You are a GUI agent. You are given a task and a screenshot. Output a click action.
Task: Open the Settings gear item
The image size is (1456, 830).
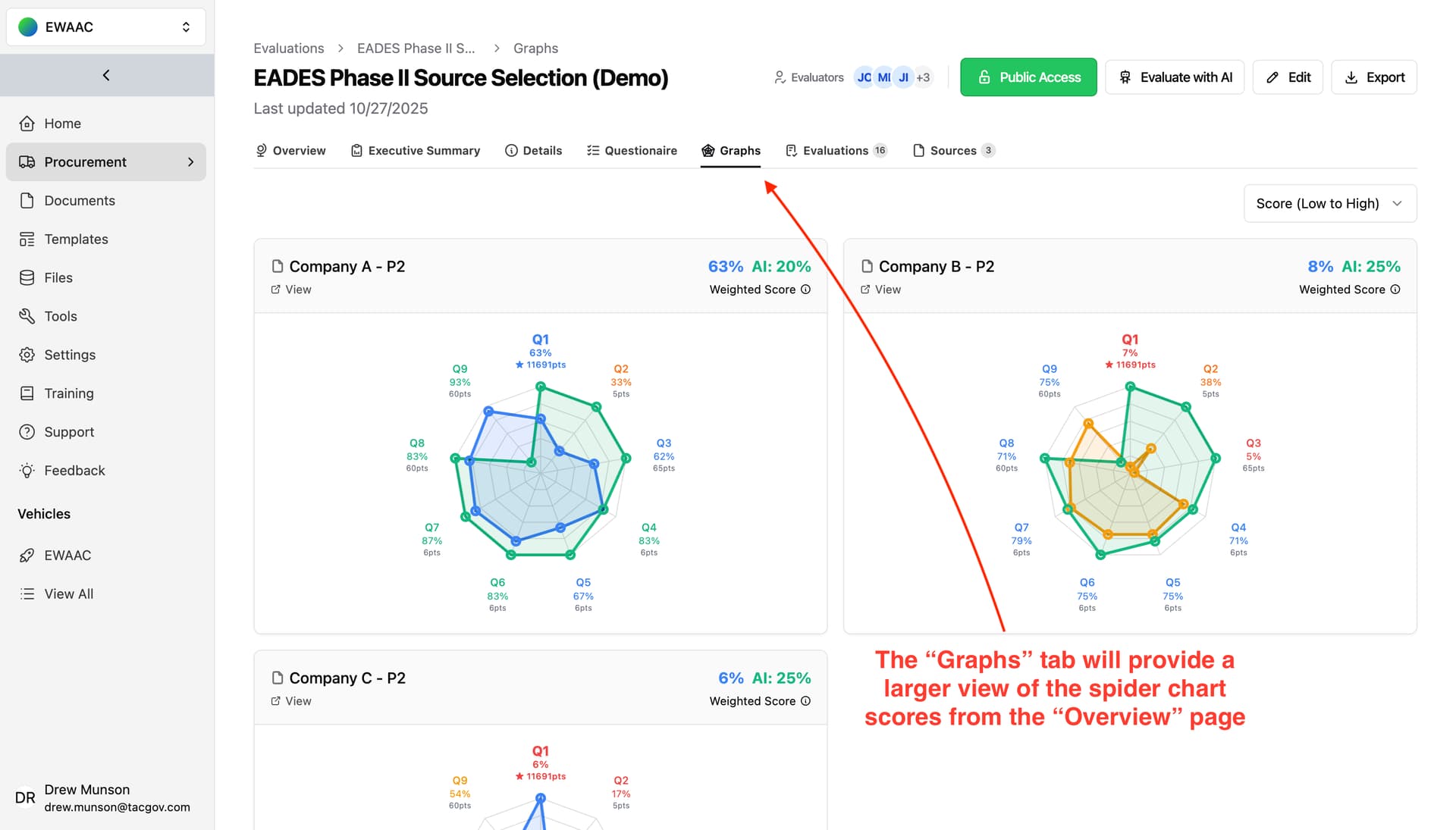[x=69, y=355]
